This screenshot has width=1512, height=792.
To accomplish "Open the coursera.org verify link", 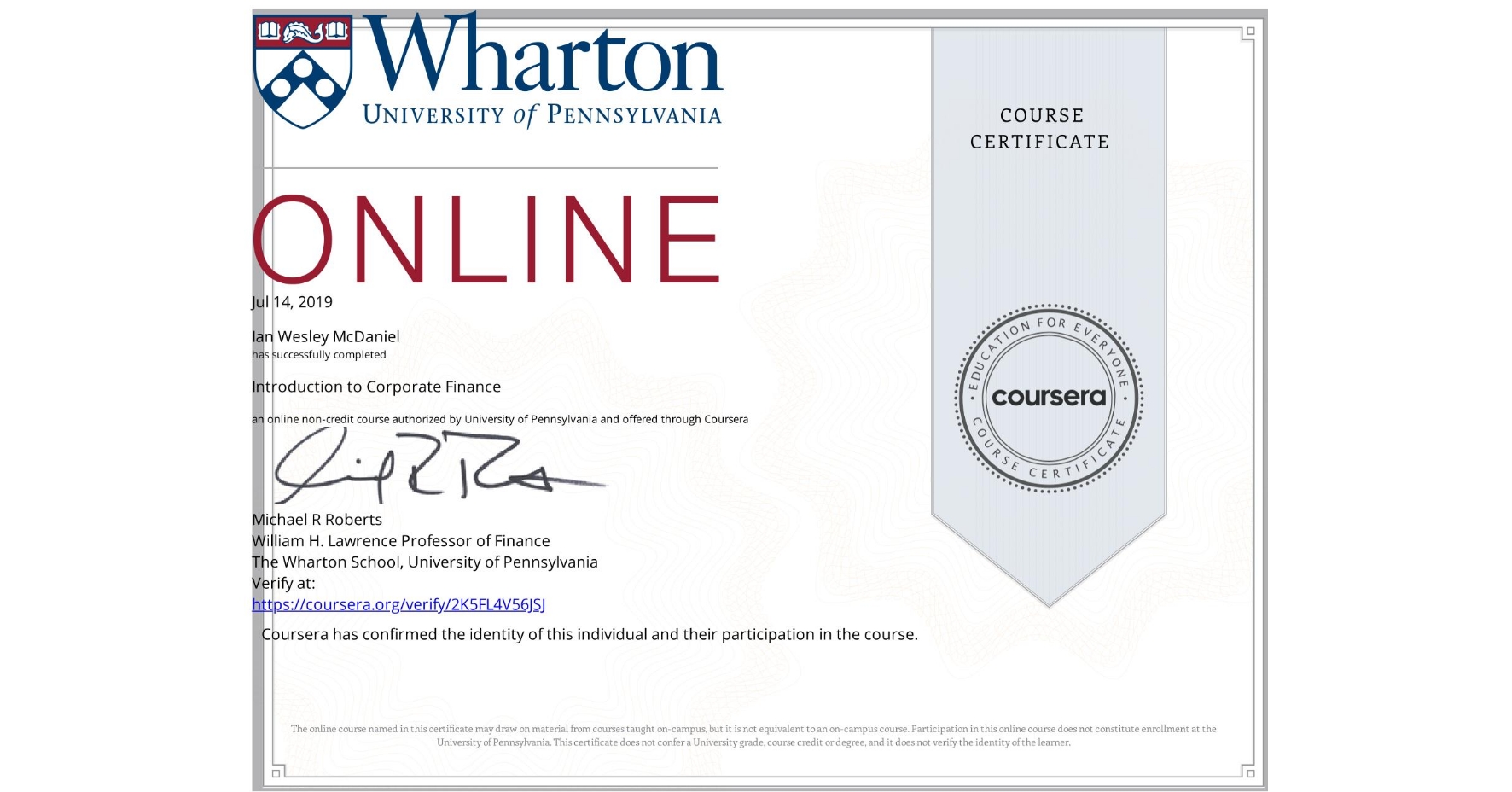I will 398,604.
